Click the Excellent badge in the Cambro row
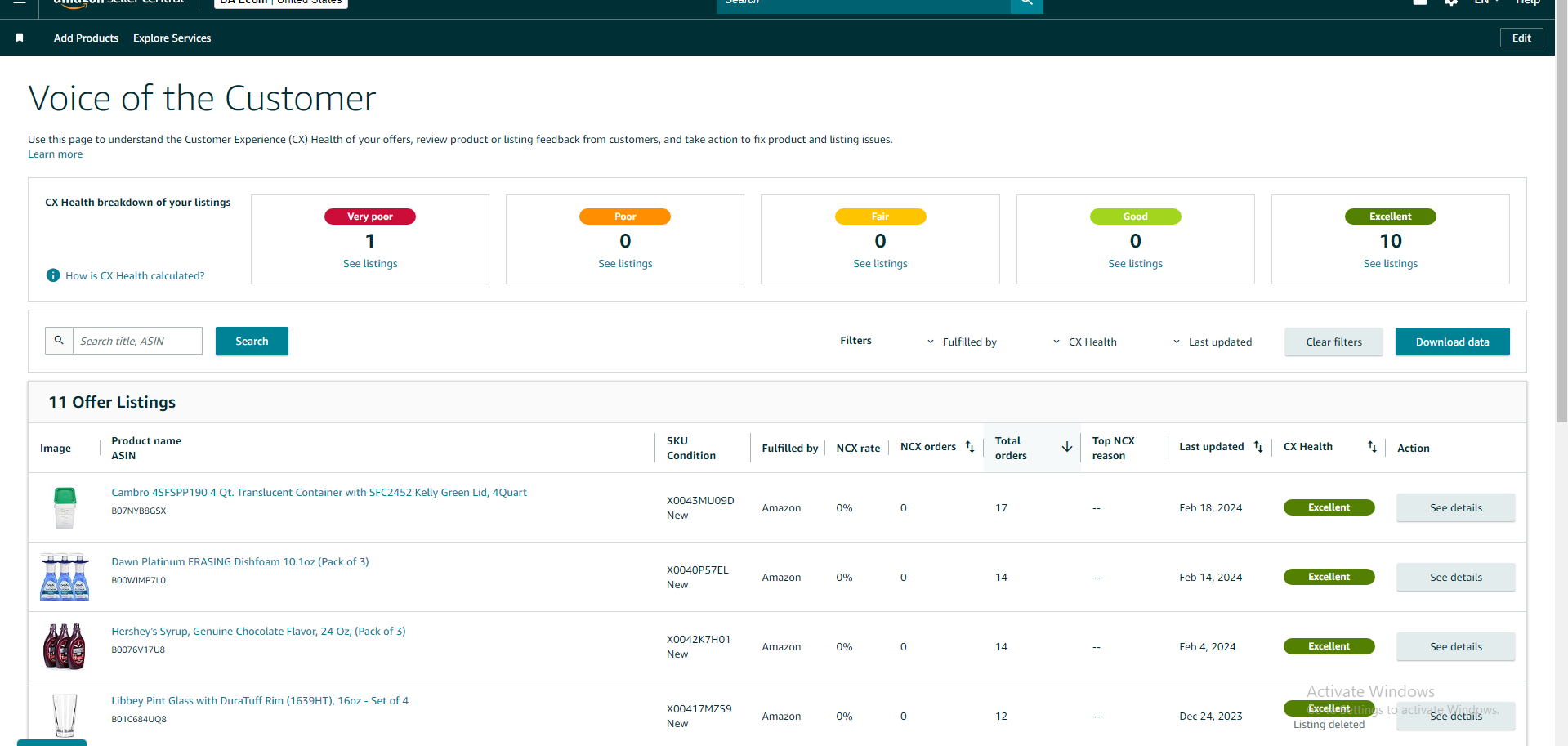The image size is (1568, 746). pyautogui.click(x=1329, y=507)
